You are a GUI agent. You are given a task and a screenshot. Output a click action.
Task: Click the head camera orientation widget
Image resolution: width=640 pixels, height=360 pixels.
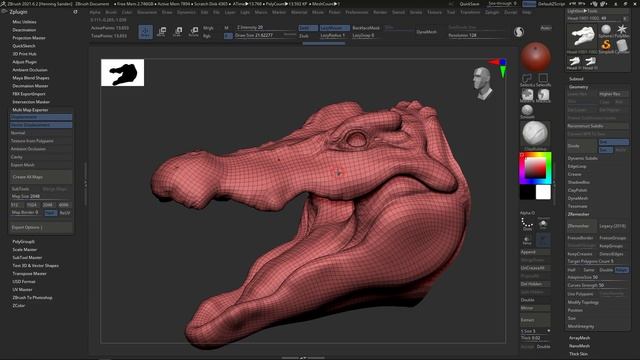(483, 84)
